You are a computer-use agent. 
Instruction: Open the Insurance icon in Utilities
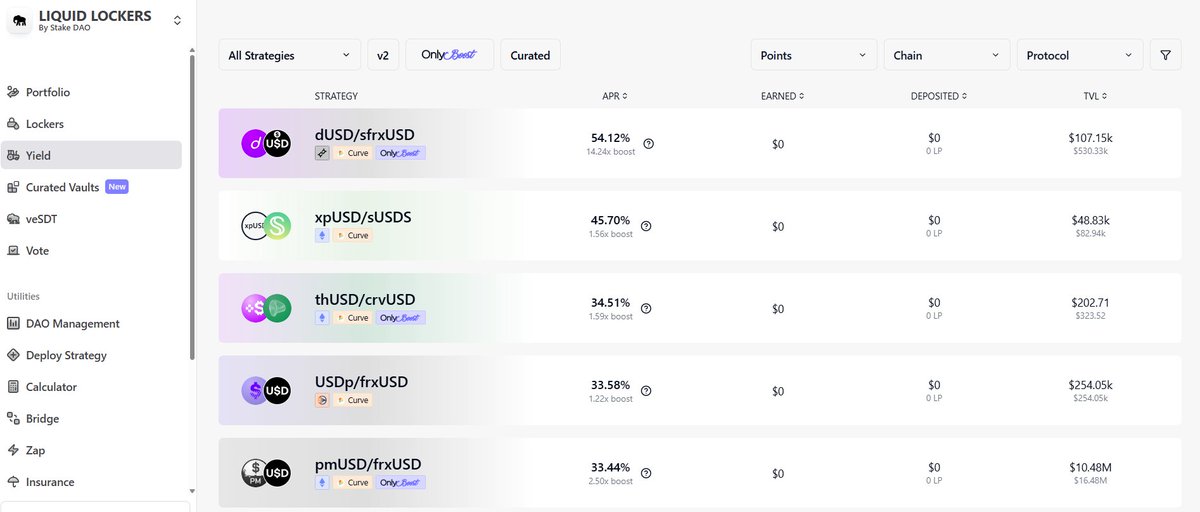tap(13, 482)
